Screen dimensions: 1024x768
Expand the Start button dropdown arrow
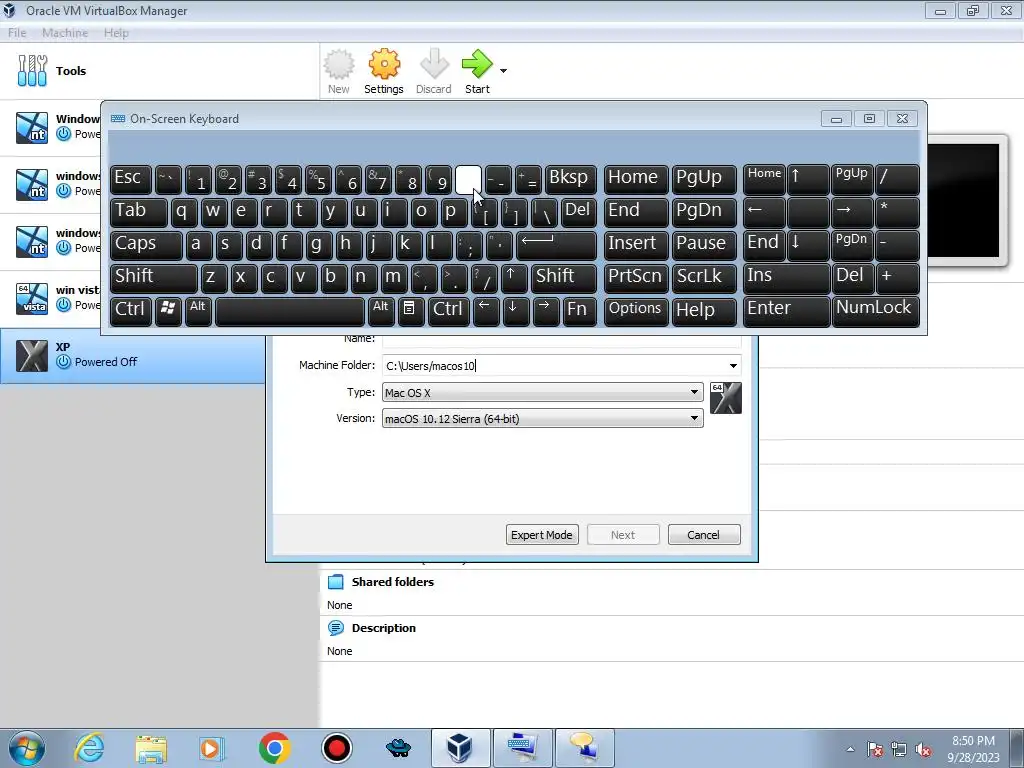[x=503, y=71]
